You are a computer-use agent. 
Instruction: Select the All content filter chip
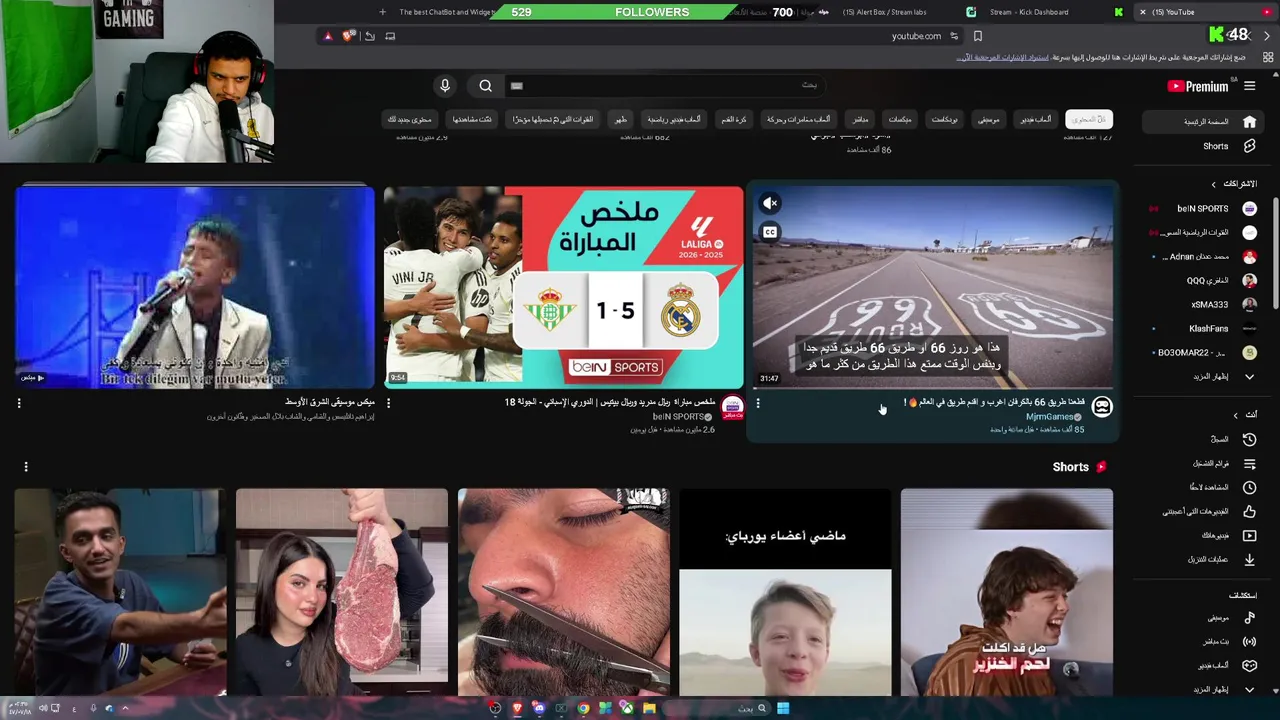(x=1089, y=119)
